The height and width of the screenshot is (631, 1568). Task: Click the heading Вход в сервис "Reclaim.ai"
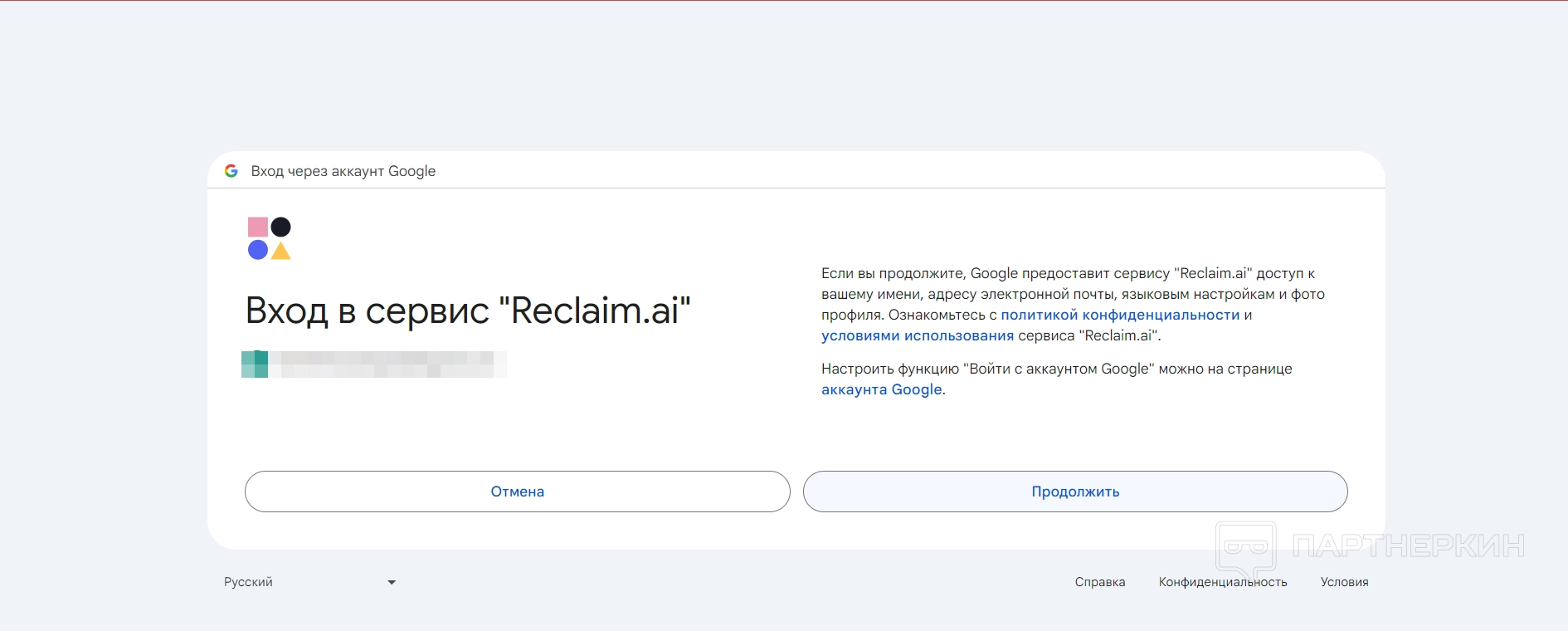468,311
